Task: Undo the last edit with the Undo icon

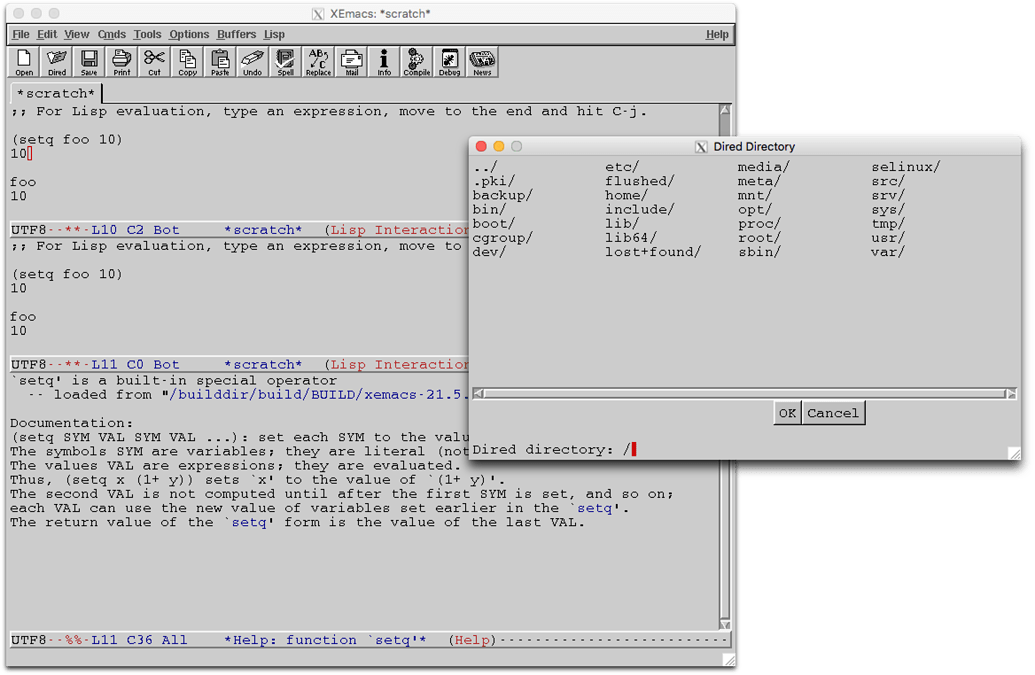Action: click(252, 61)
